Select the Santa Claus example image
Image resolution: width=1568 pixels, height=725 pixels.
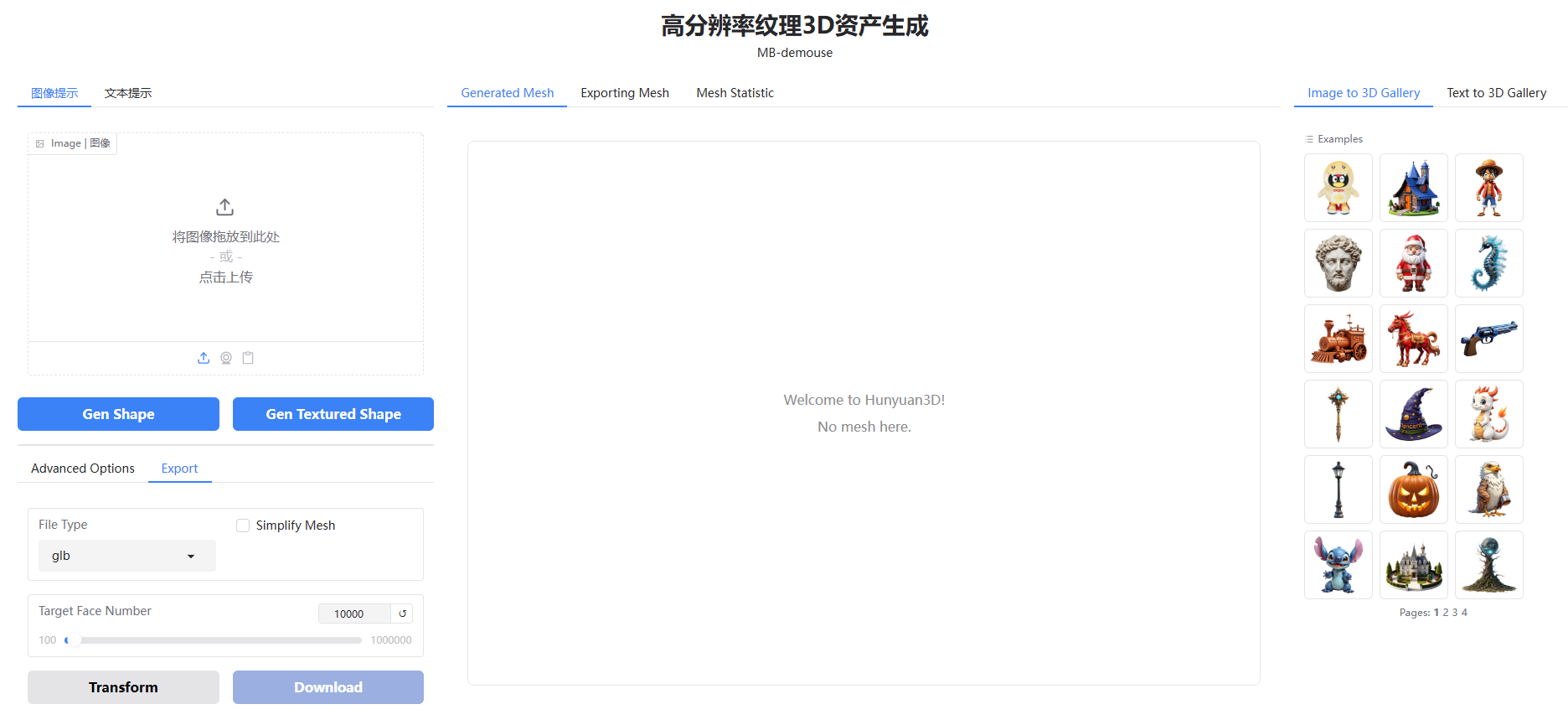1413,263
